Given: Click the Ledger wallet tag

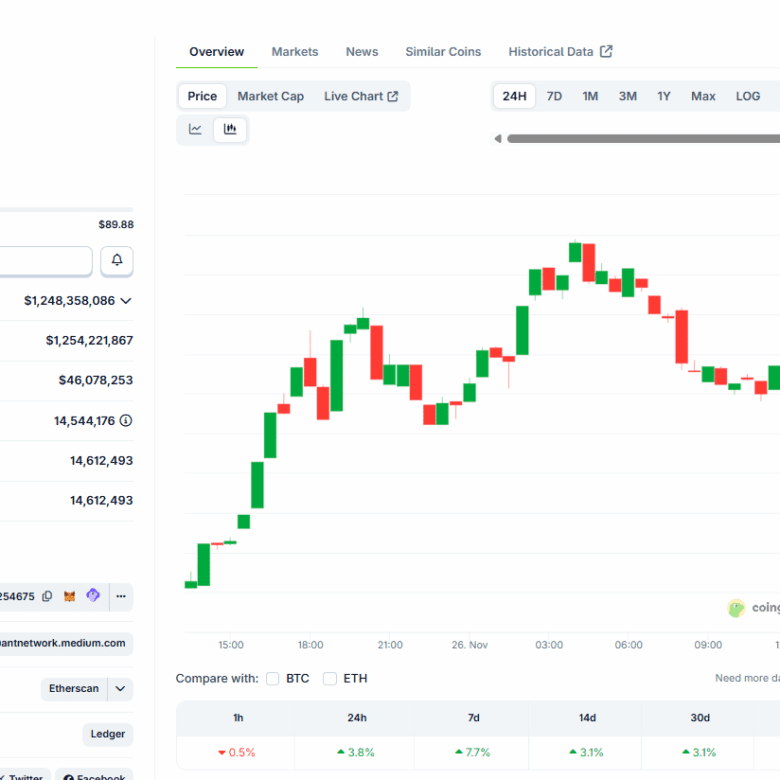Looking at the screenshot, I should [108, 734].
